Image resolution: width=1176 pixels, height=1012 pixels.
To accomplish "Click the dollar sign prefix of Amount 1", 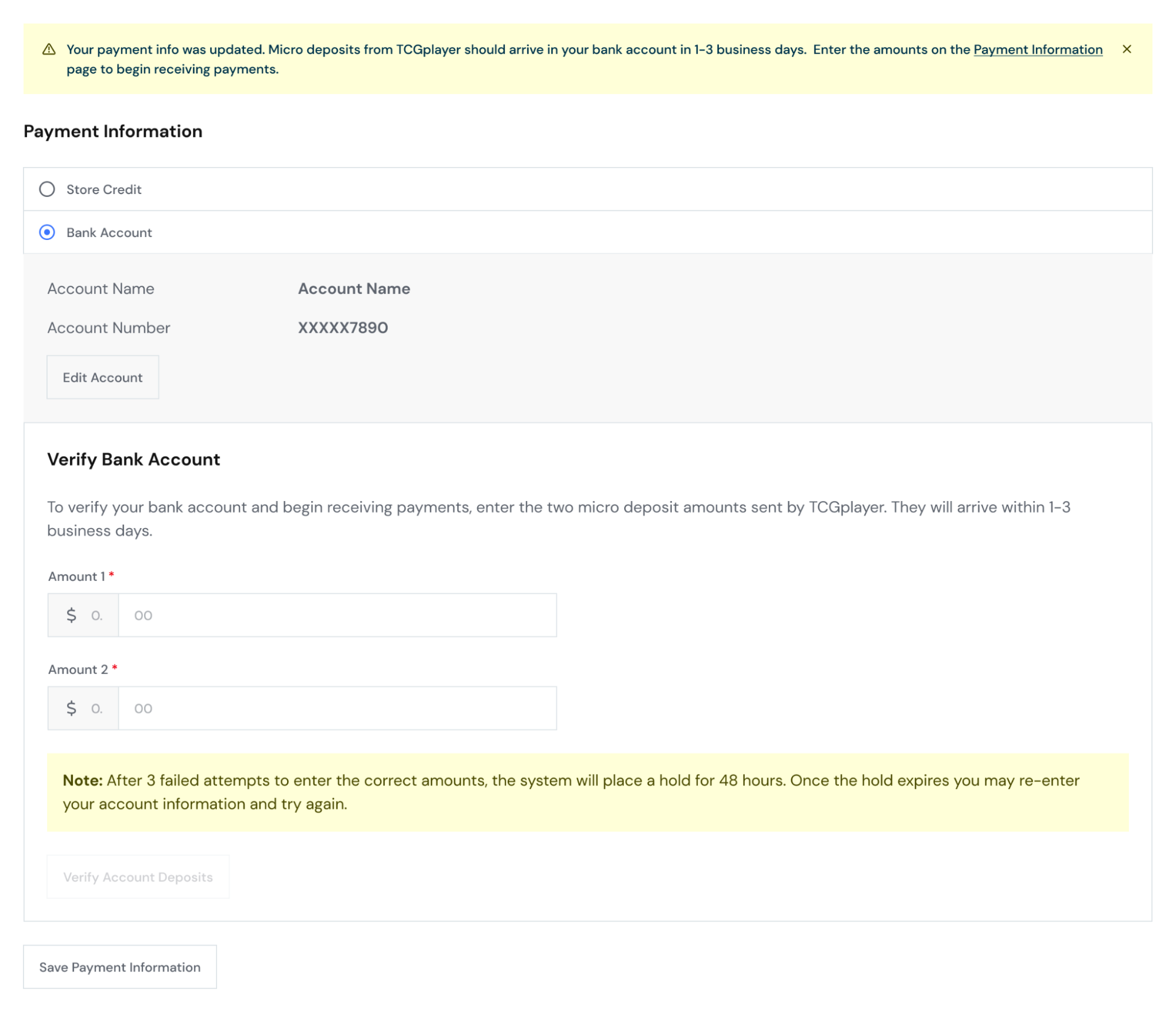I will coord(71,615).
